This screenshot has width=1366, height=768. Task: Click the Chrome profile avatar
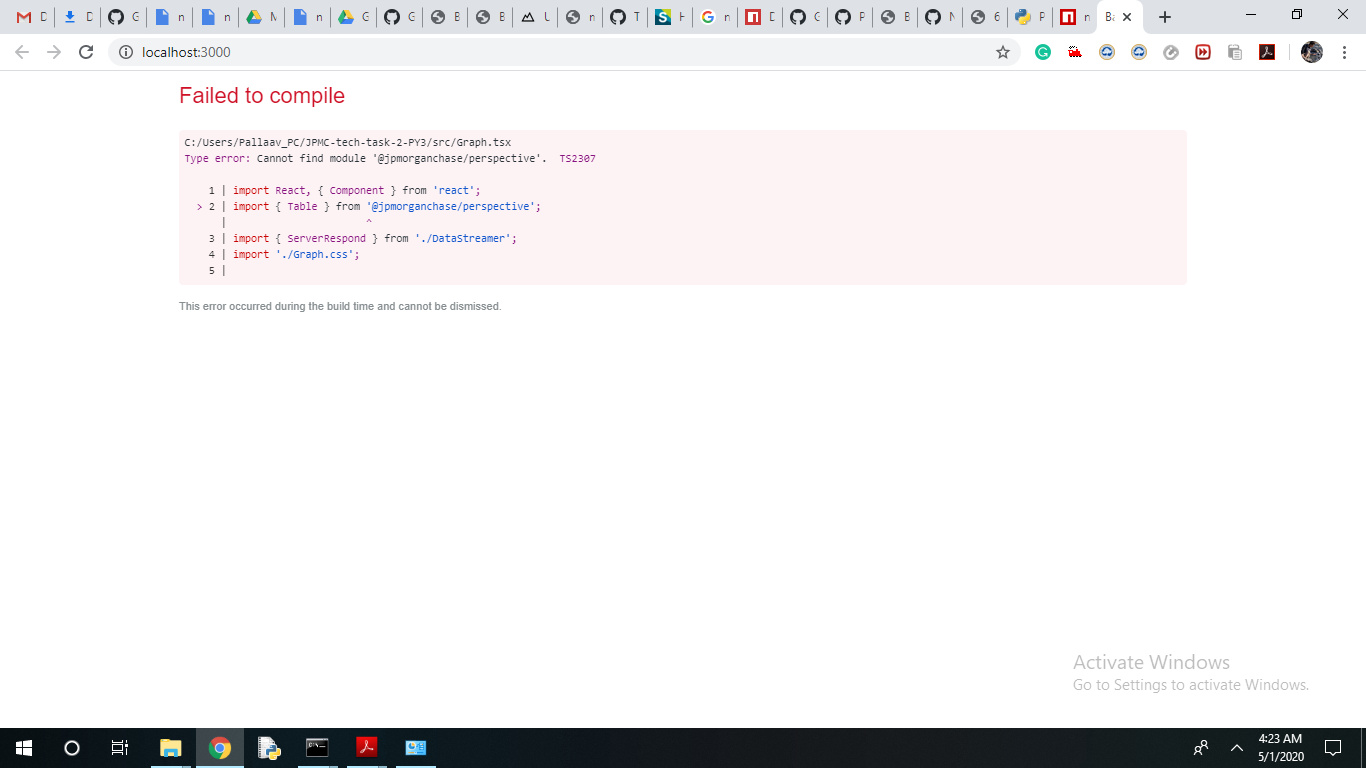pyautogui.click(x=1311, y=52)
